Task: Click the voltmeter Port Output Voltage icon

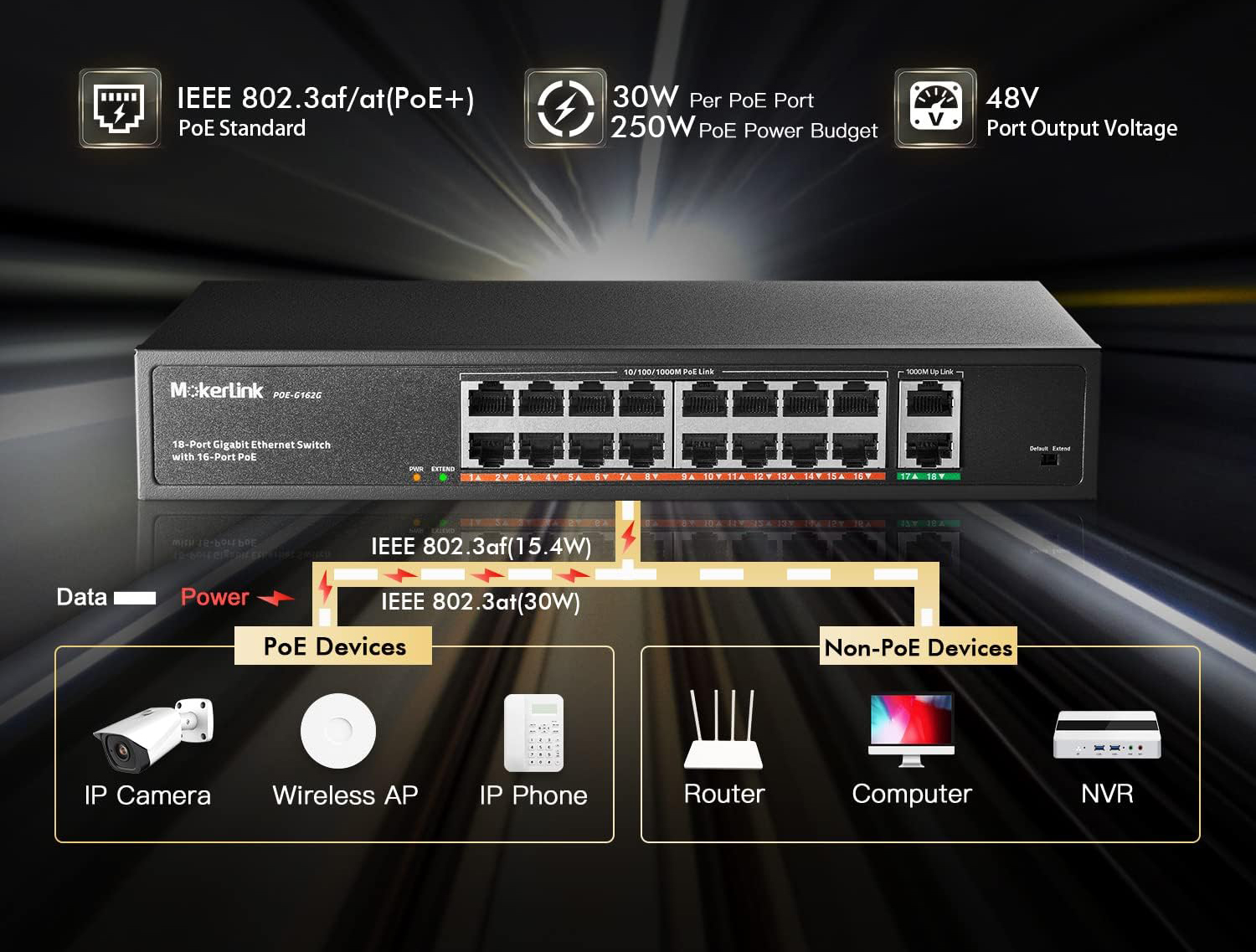Action: [x=935, y=108]
